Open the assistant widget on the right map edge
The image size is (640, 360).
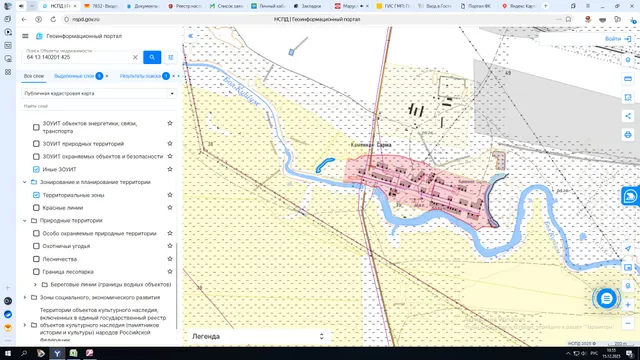(x=631, y=196)
